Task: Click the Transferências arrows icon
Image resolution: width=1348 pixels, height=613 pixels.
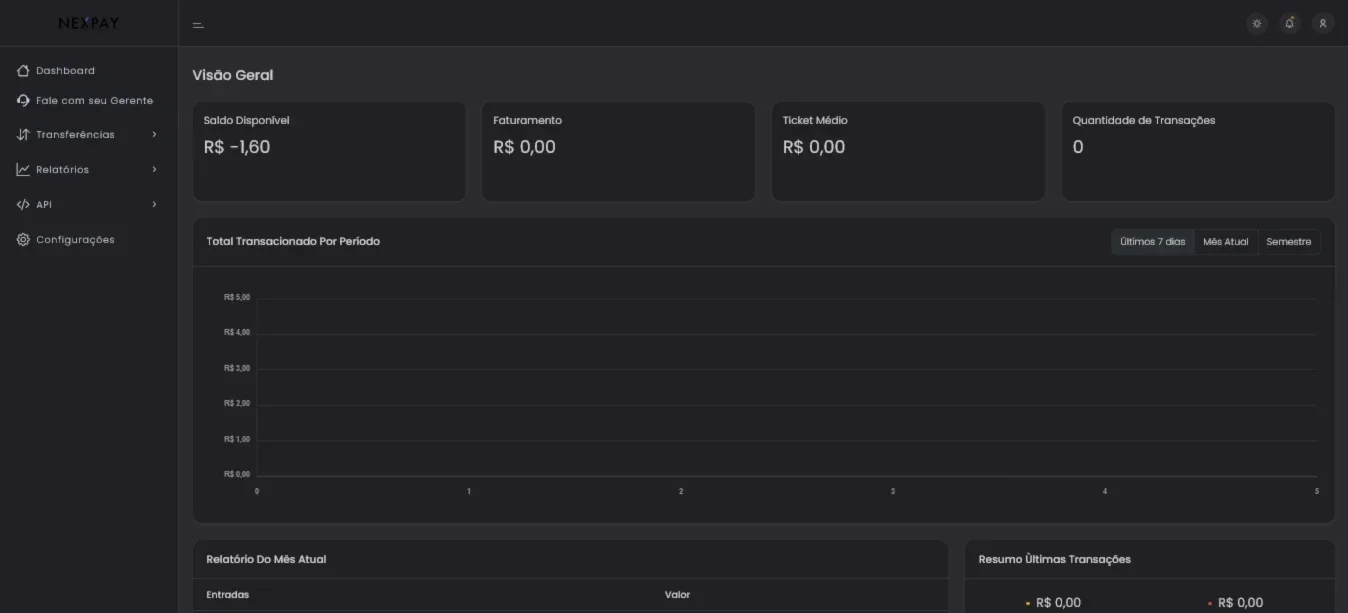Action: tap(23, 135)
